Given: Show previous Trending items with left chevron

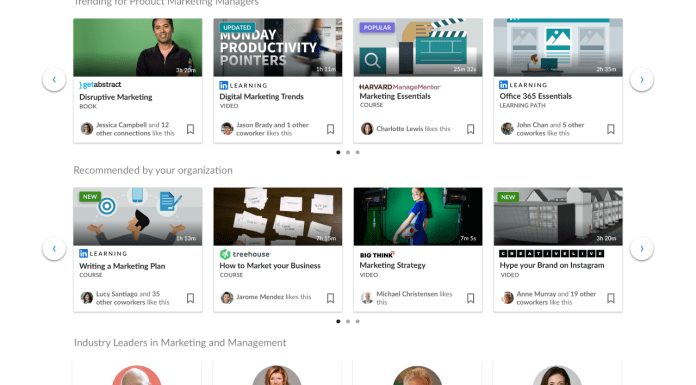Looking at the screenshot, I should click(x=54, y=79).
